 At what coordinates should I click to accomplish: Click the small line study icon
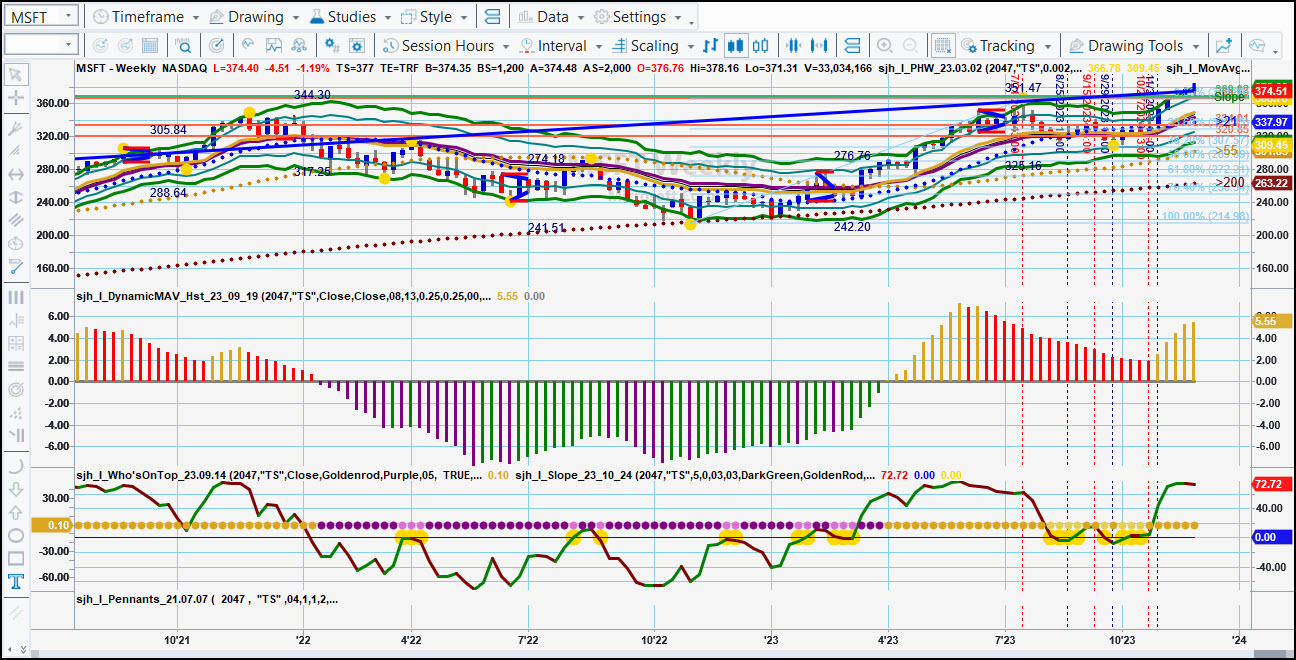(248, 45)
